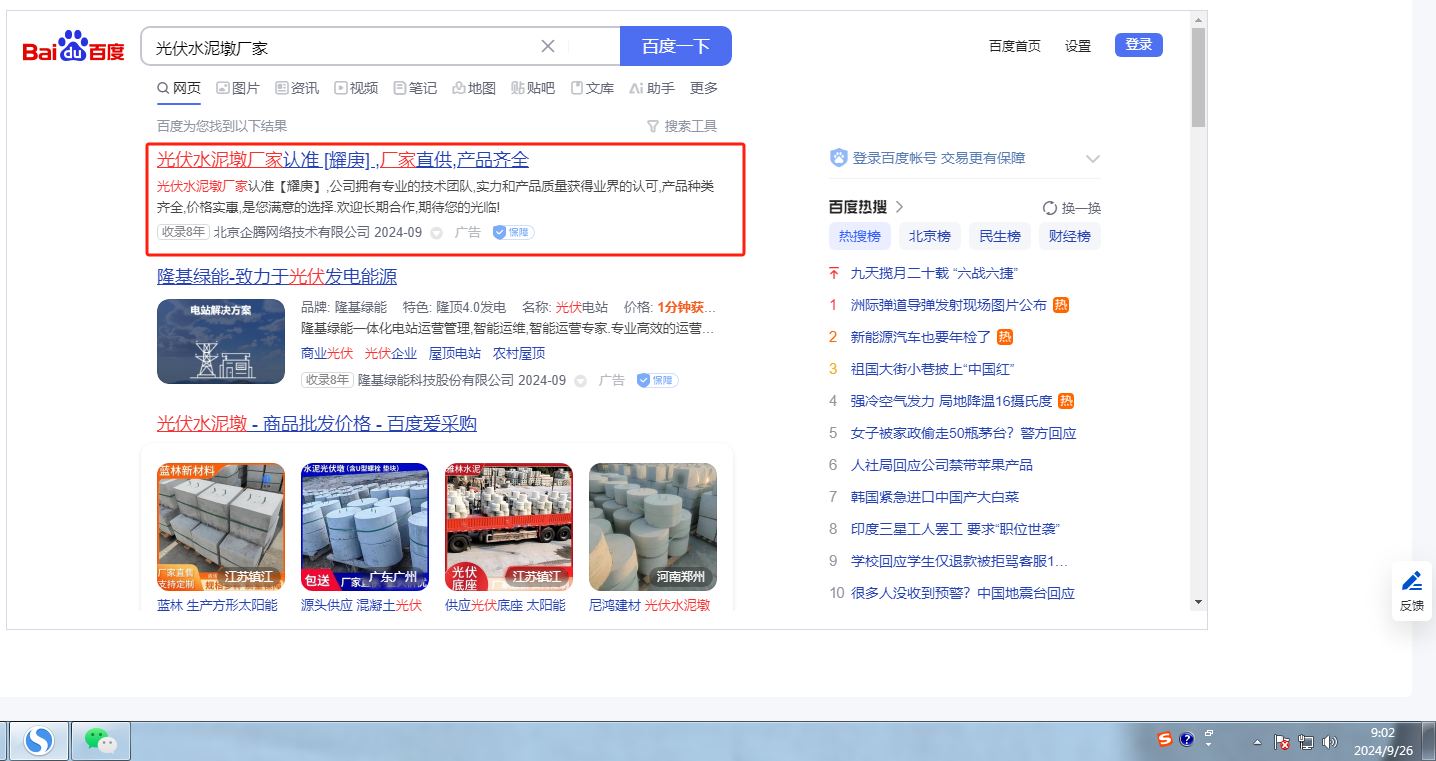Open the 百度热搜 arrow
This screenshot has width=1436, height=761.
pyautogui.click(x=899, y=207)
